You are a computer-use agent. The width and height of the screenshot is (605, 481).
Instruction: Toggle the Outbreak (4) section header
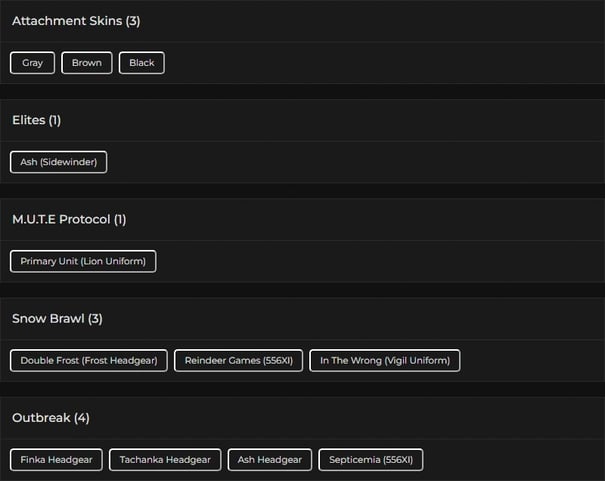[302, 418]
